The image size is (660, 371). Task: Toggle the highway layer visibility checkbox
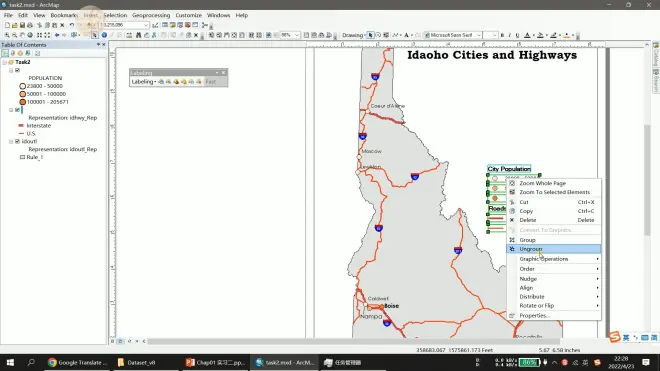pos(17,110)
